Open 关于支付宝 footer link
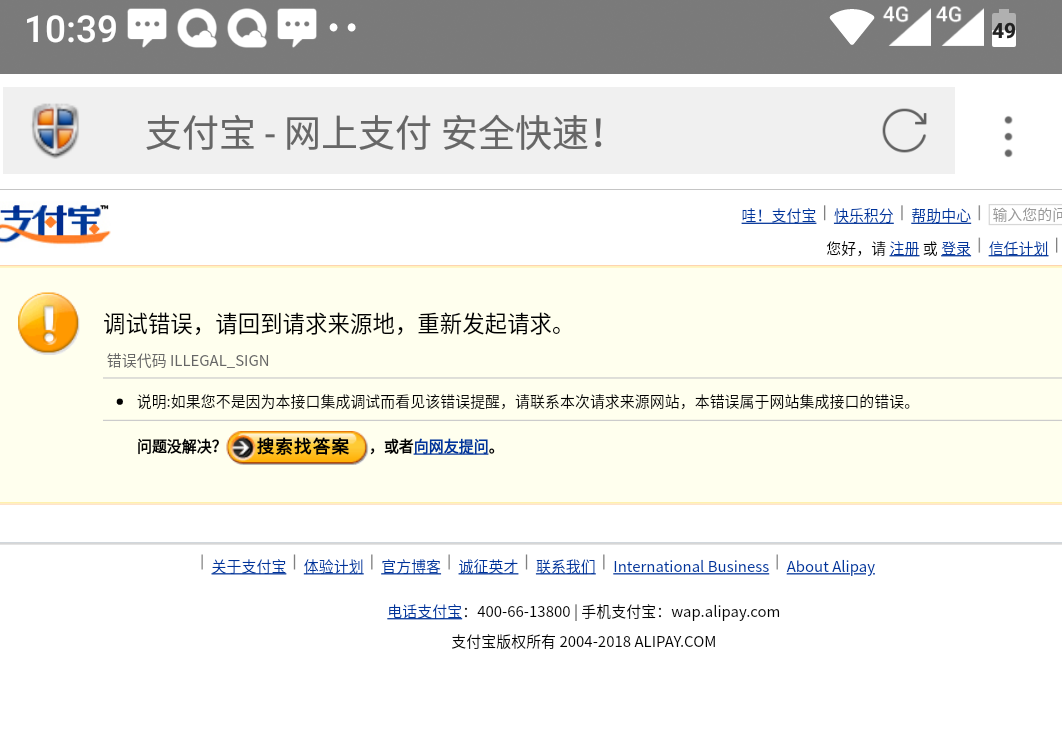 tap(248, 567)
